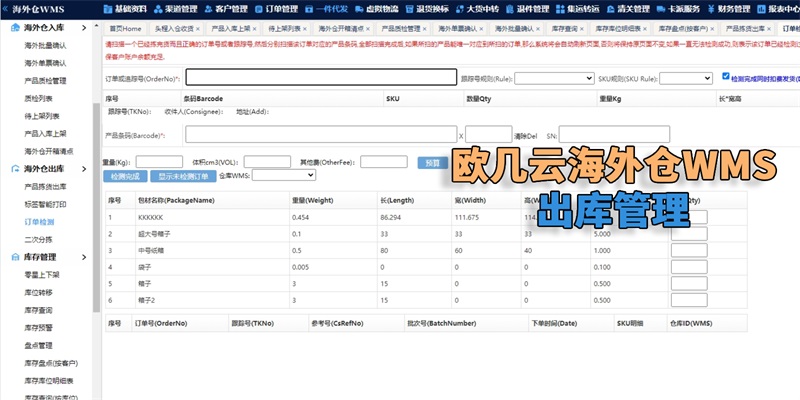The width and height of the screenshot is (800, 400).
Task: Close the 海外仓开箱清点 tab with its X
Action: coord(367,29)
